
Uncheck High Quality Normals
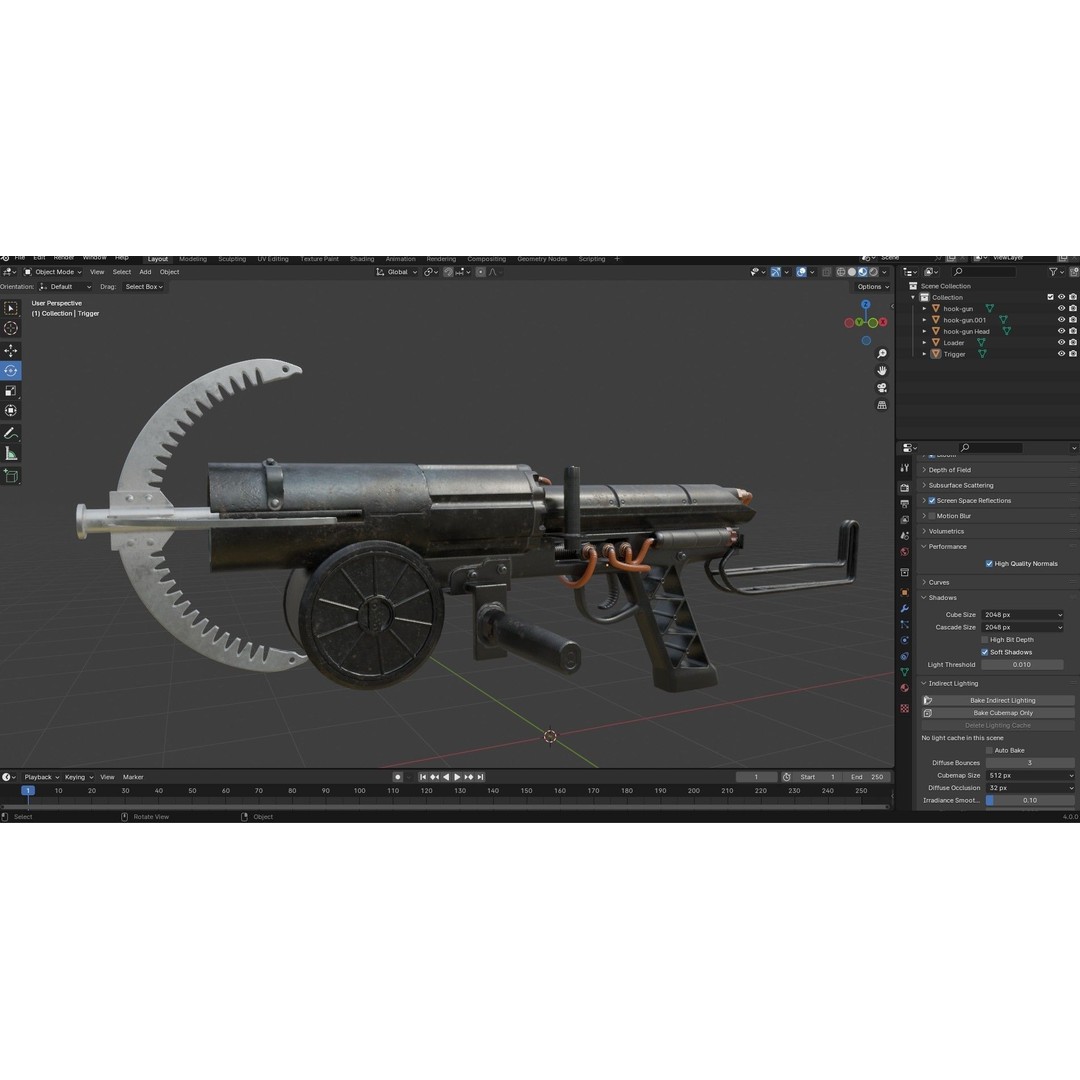pyautogui.click(x=989, y=563)
